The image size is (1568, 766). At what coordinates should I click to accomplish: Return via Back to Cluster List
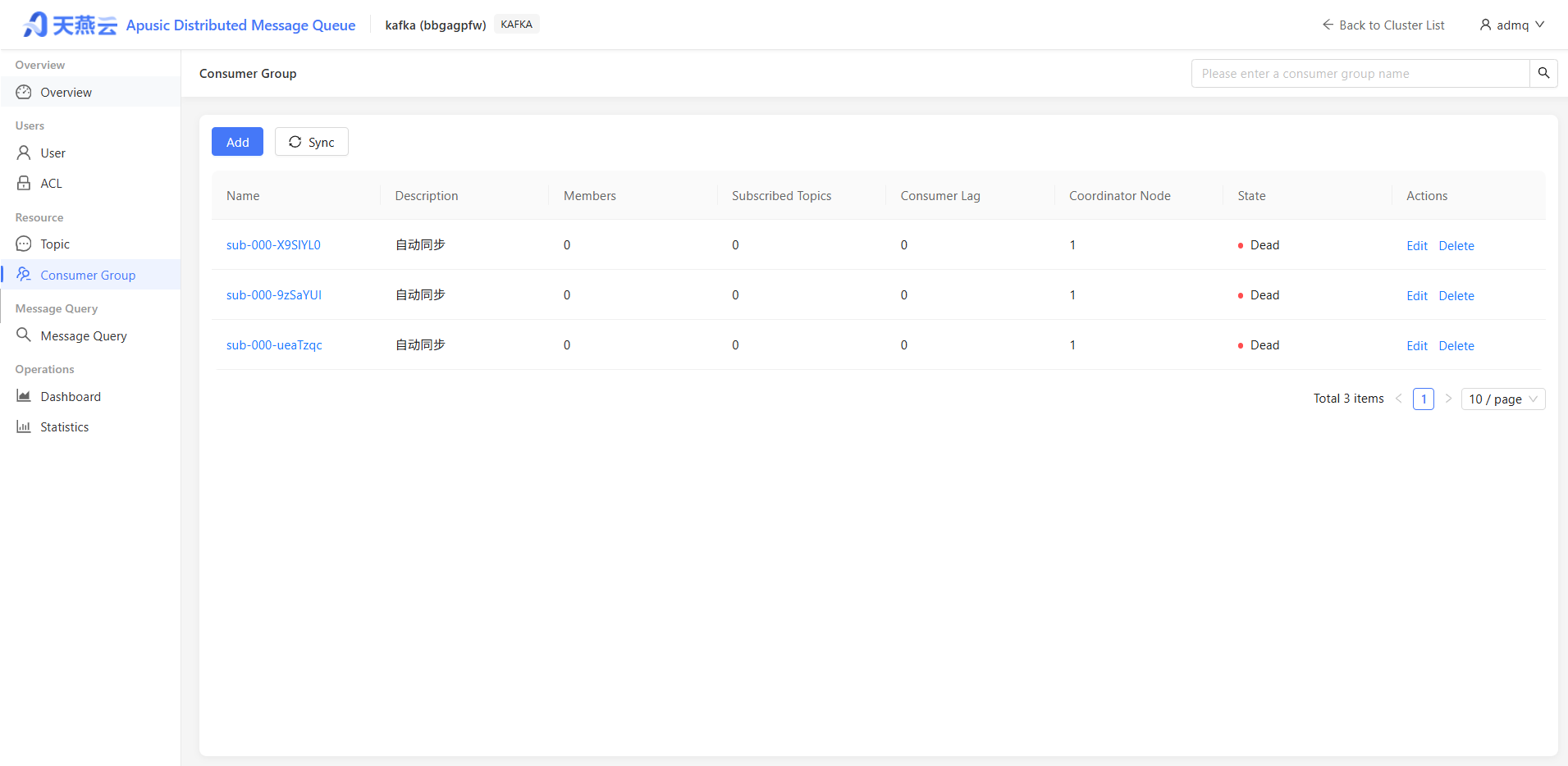coord(1383,25)
